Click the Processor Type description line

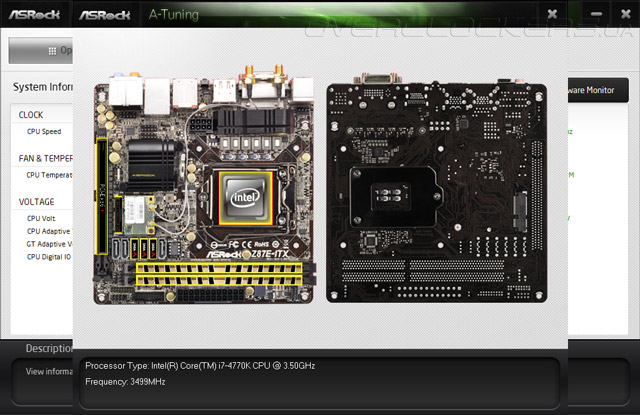tap(200, 366)
